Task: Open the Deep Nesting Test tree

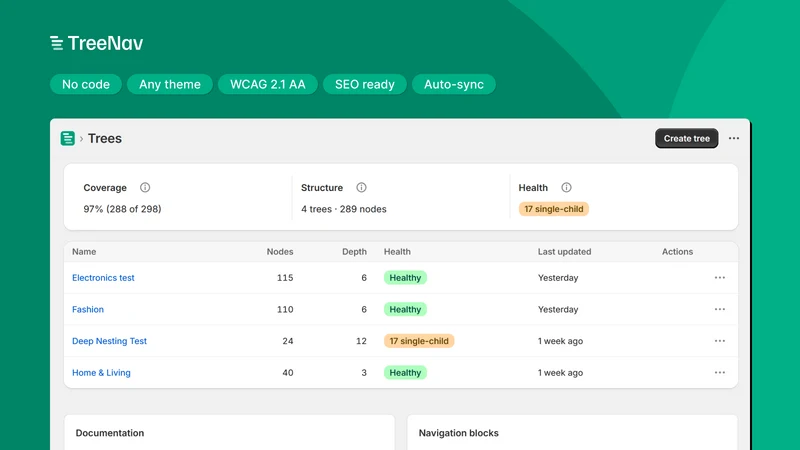Action: [109, 341]
